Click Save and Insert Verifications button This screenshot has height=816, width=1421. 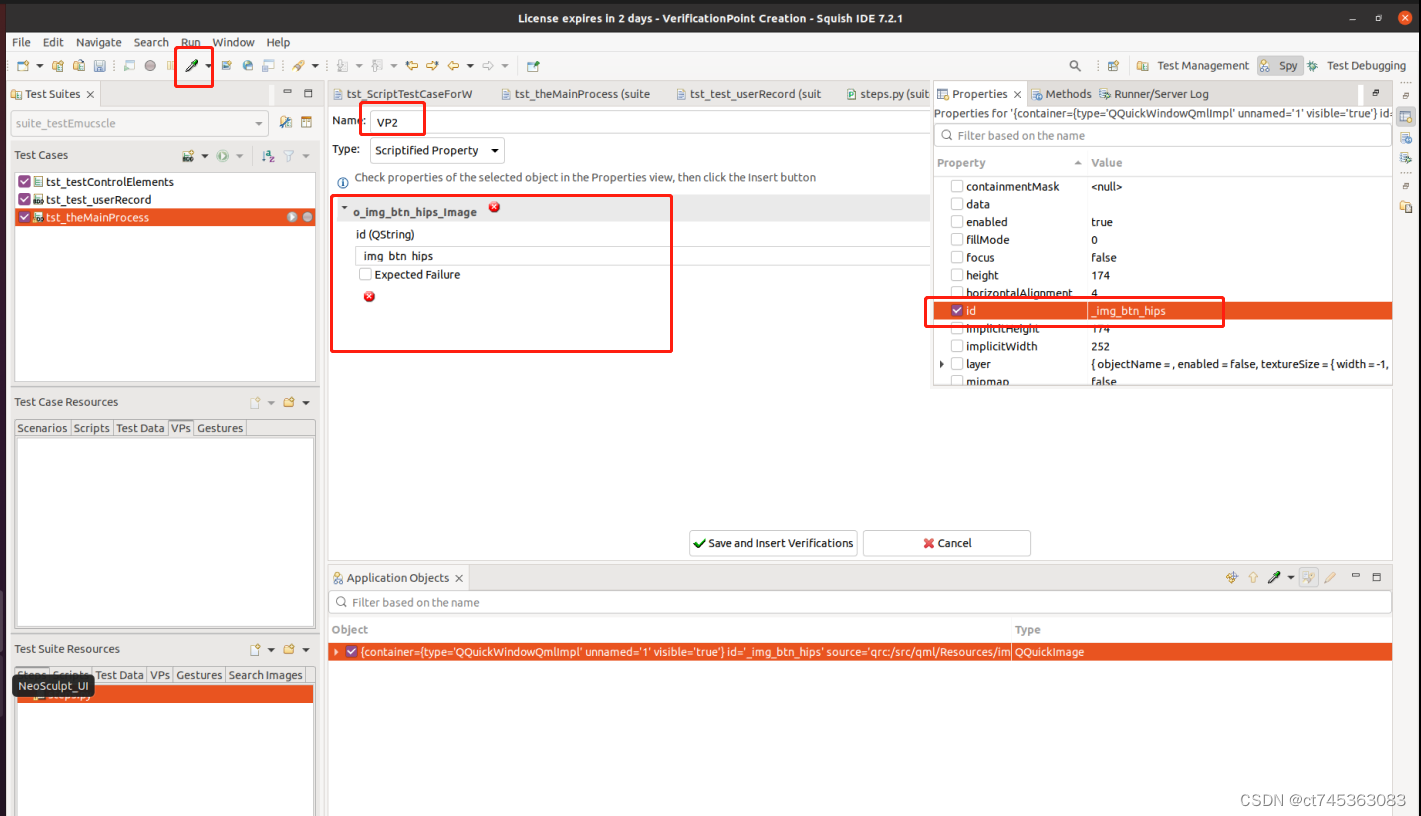click(773, 543)
